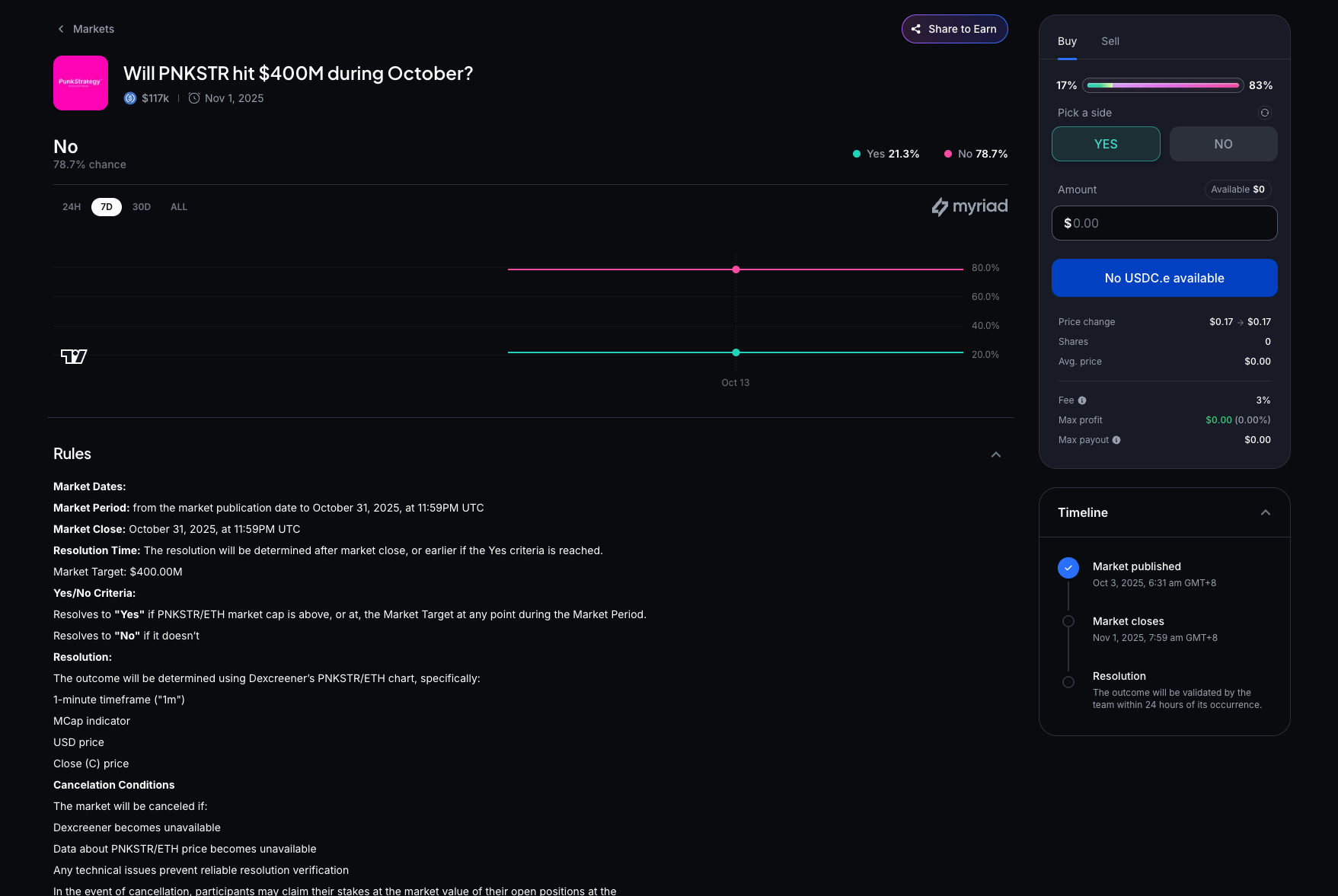The image size is (1338, 896).
Task: Click the Share to Earn button
Action: (x=954, y=29)
